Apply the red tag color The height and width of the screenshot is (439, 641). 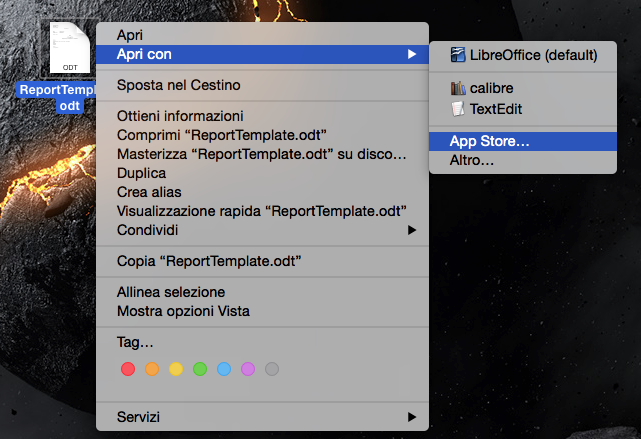(x=128, y=369)
